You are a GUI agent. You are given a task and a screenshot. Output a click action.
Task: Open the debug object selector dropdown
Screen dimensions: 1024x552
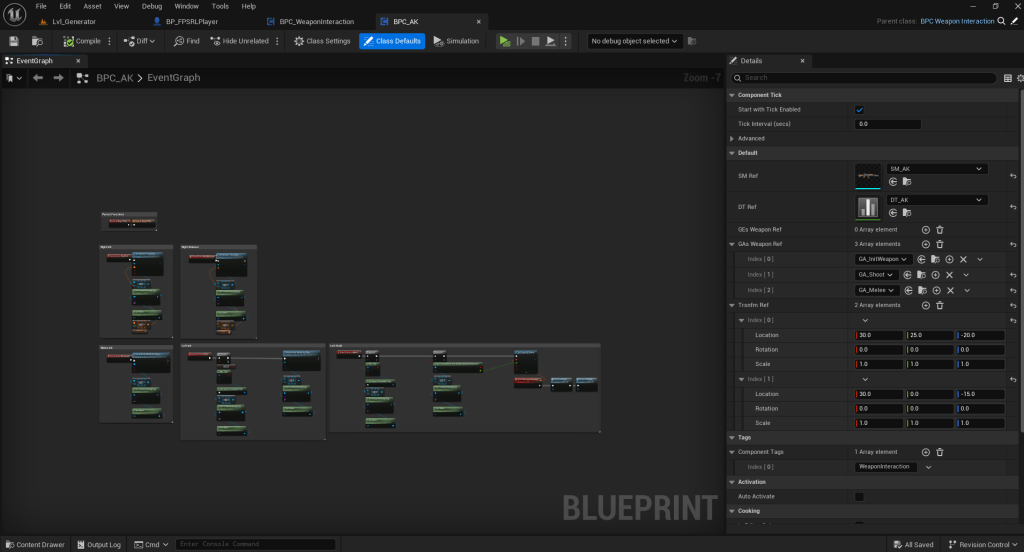[635, 41]
